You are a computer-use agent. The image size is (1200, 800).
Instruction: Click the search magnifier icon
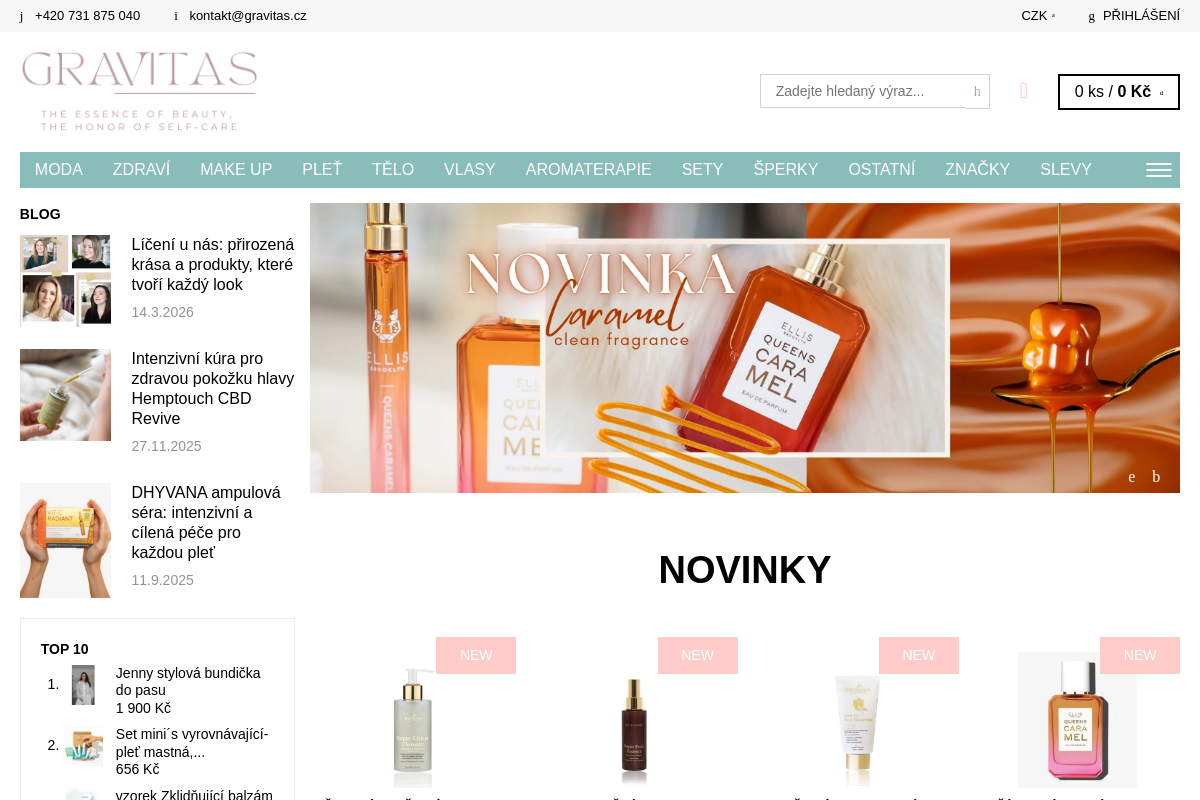pos(977,91)
